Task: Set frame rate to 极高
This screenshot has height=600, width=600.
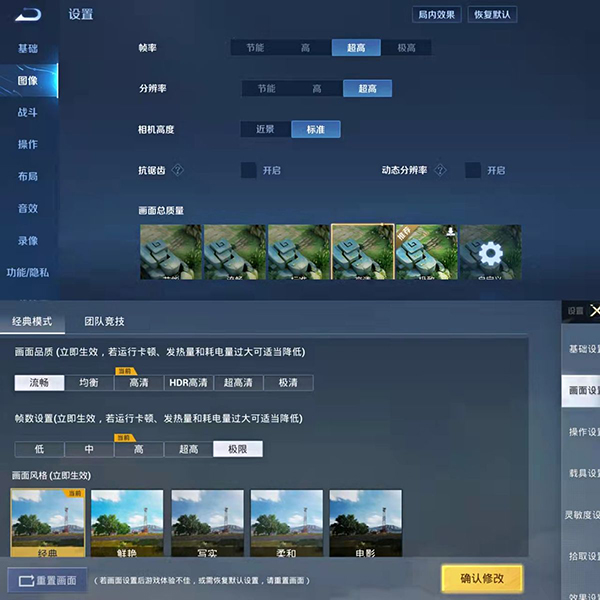Action: 406,47
